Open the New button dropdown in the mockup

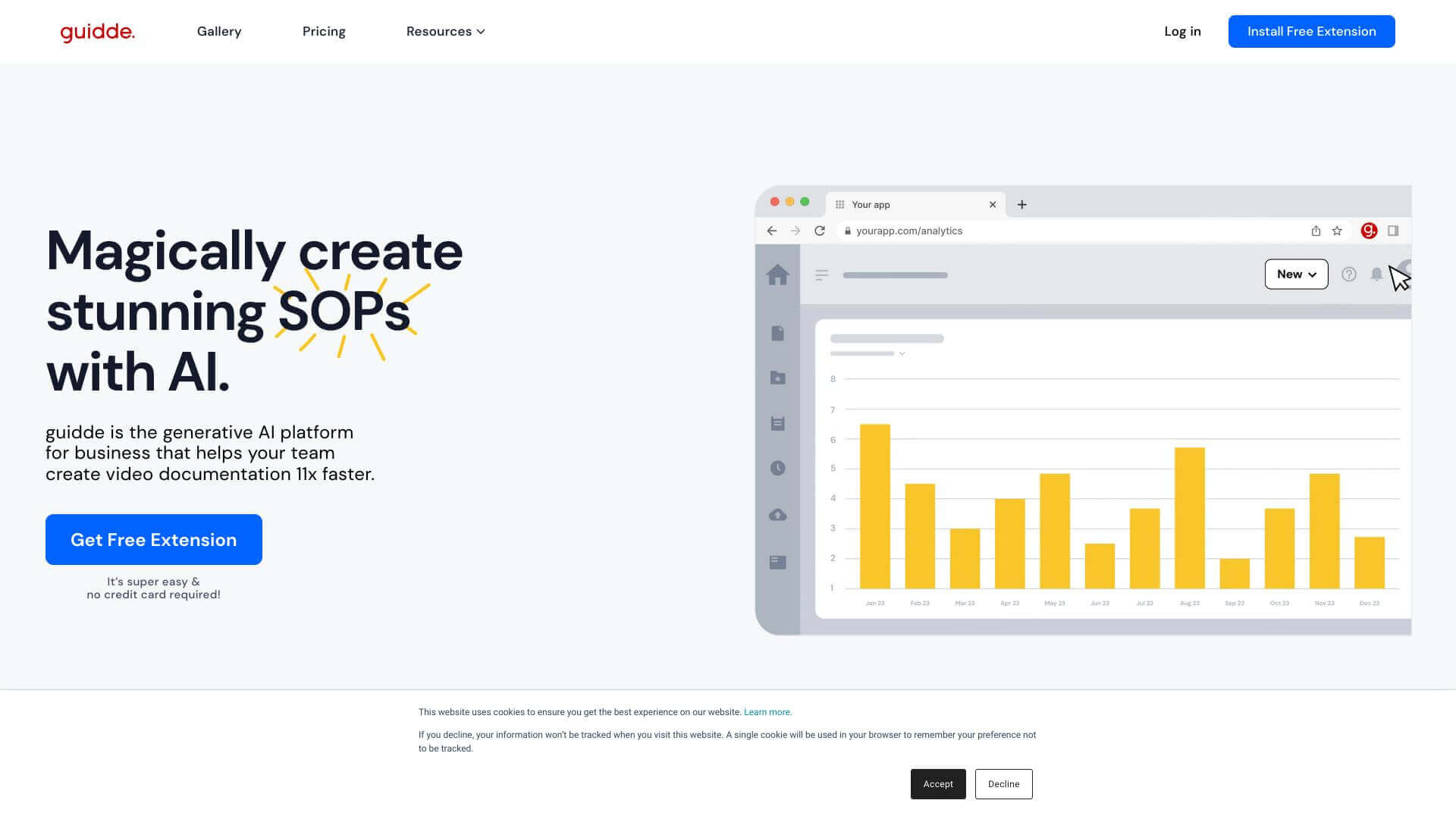click(1296, 274)
